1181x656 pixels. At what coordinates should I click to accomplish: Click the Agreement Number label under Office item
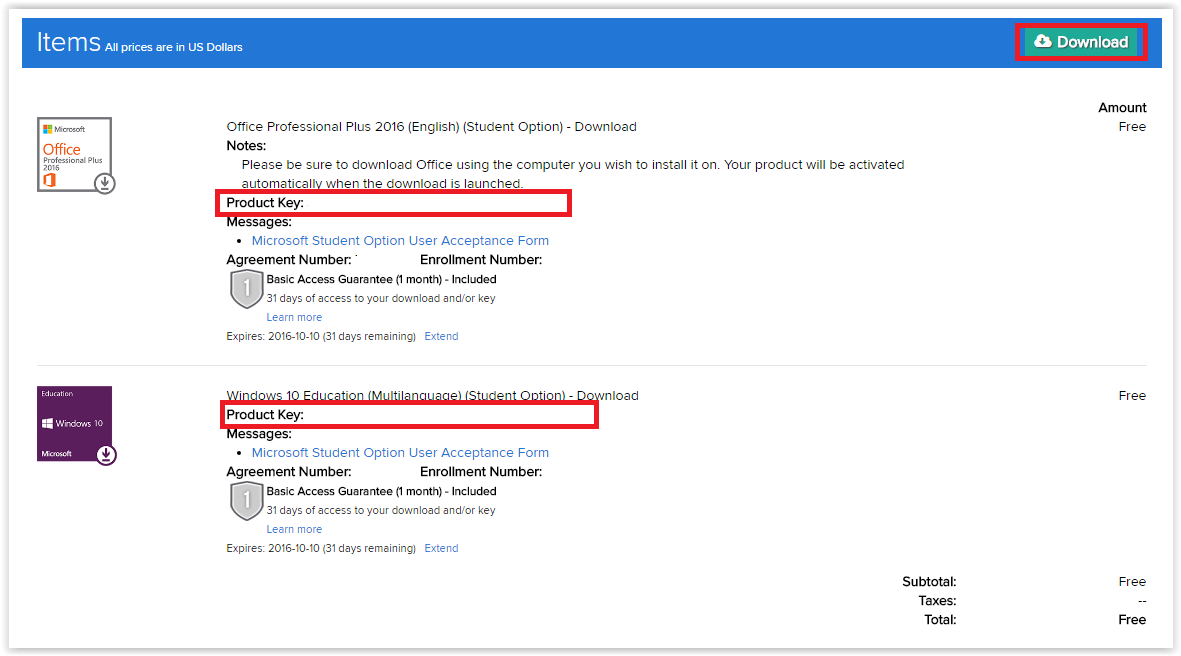pyautogui.click(x=288, y=260)
